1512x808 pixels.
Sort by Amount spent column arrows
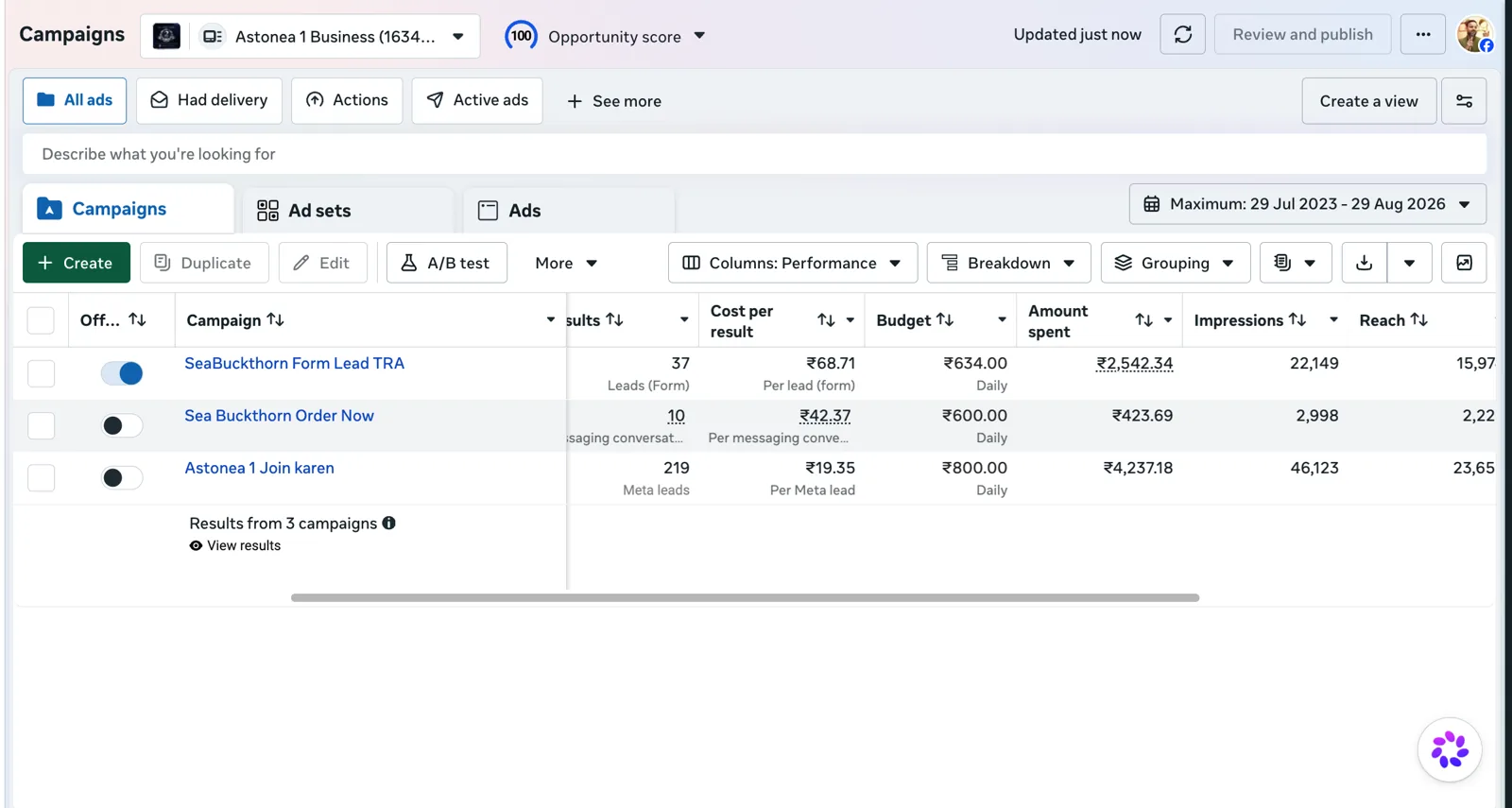click(1143, 320)
